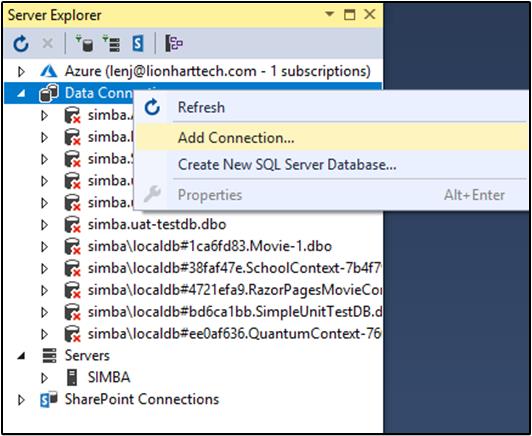Click the toolbar's tree diagram icon after the SharePoint icon

[174, 43]
